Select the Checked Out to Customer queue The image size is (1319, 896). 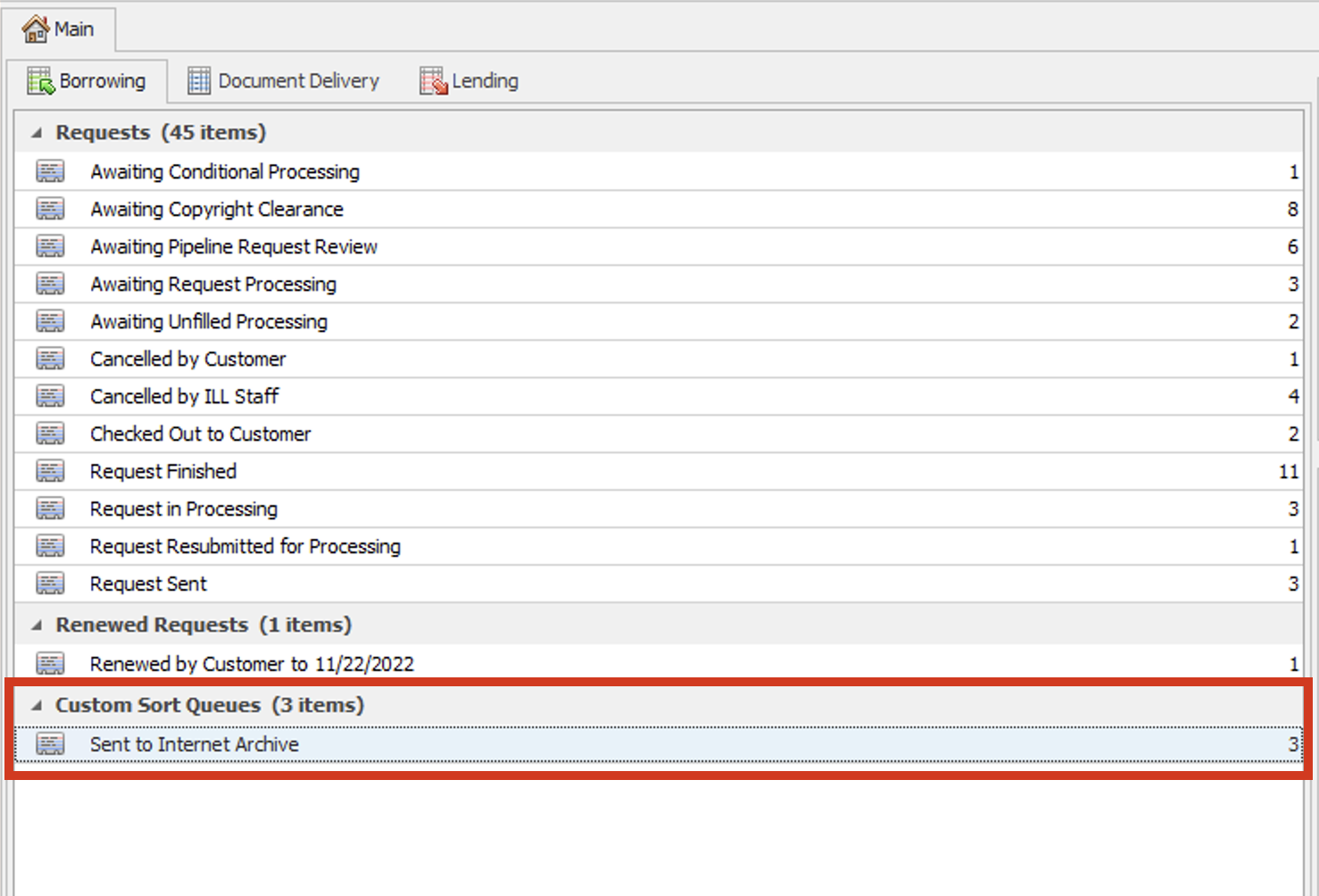201,434
